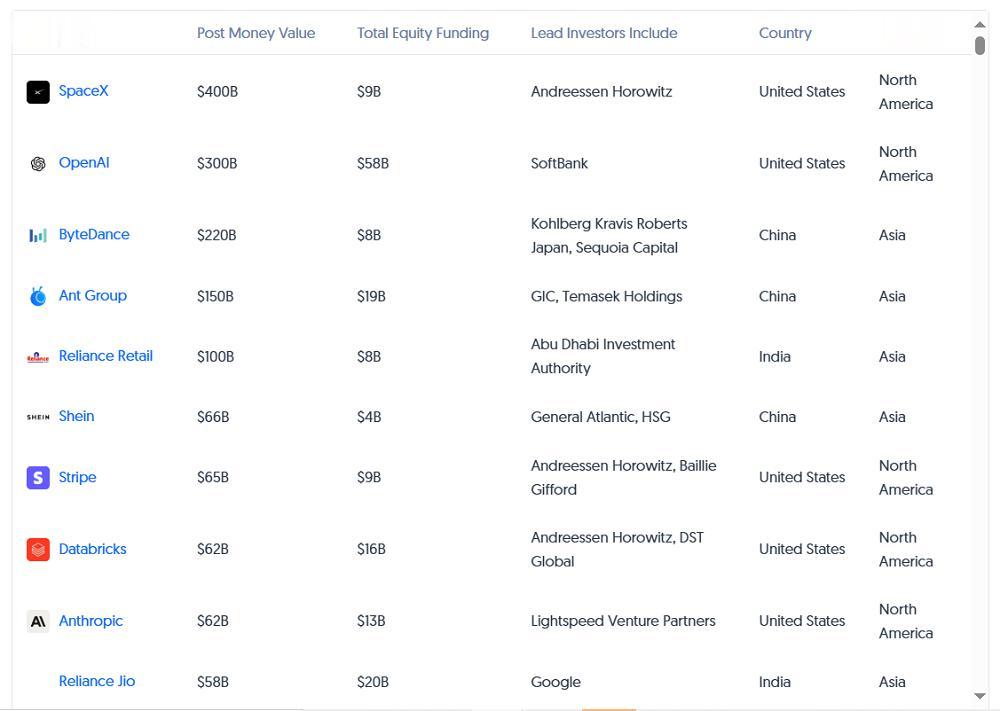
Task: Open the OpenAI company link
Action: [84, 163]
